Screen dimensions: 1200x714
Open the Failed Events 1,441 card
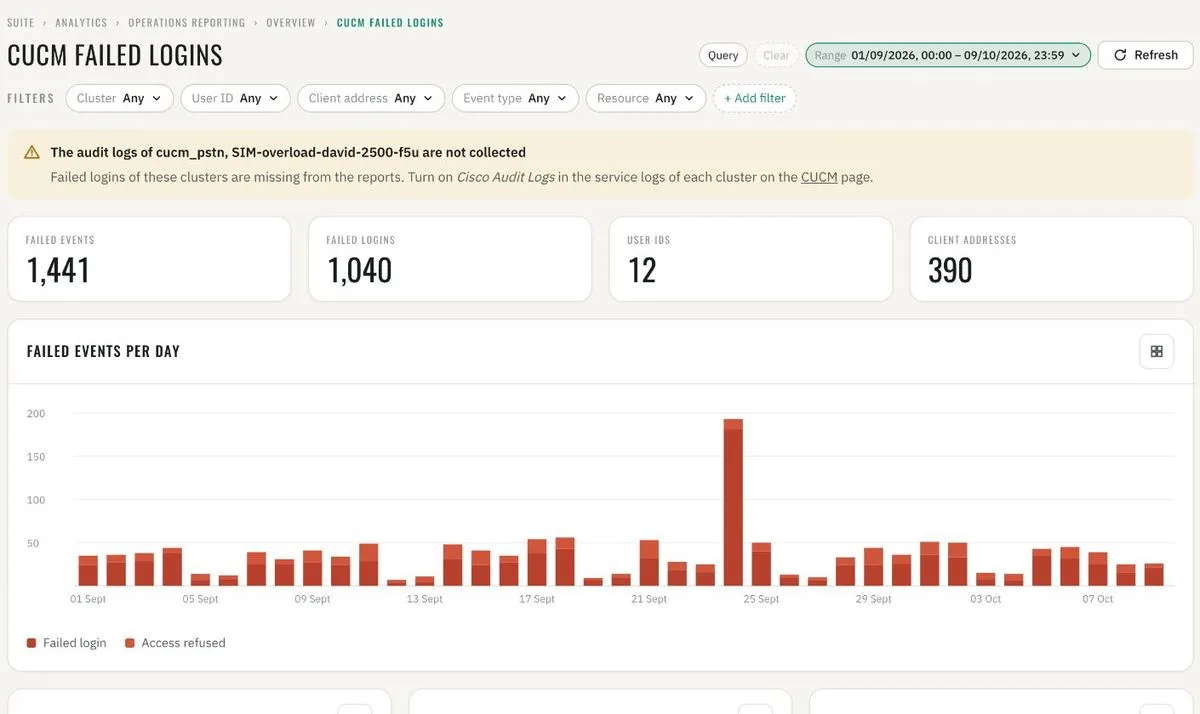149,259
